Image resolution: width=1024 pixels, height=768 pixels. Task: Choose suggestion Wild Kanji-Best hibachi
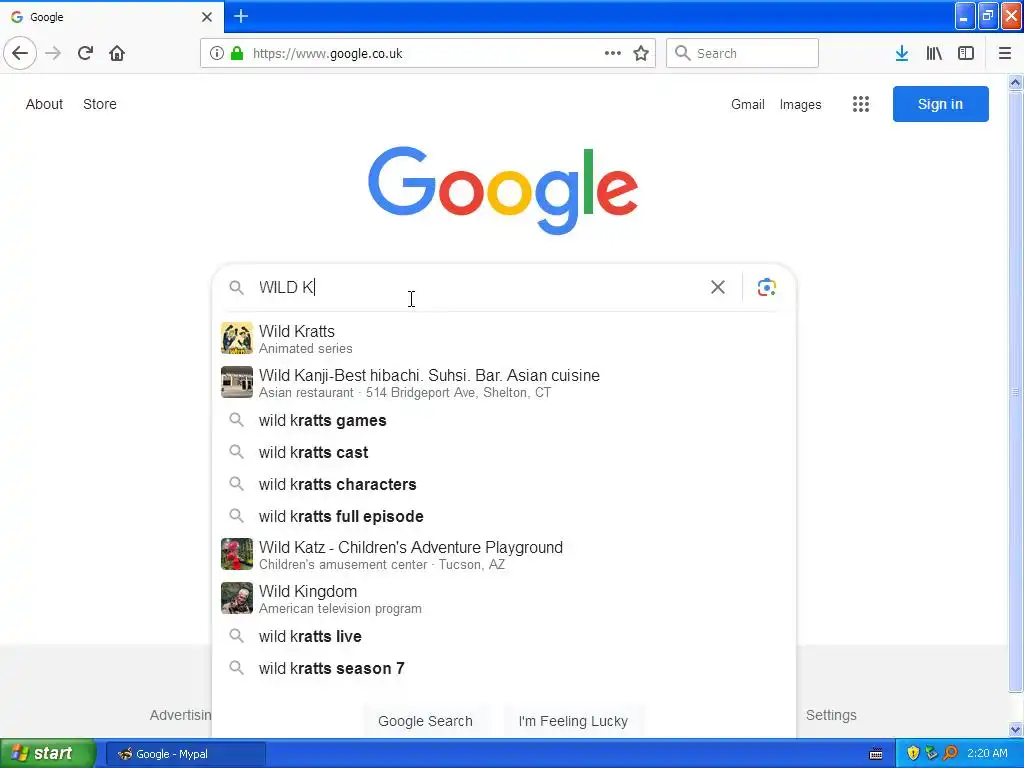click(504, 383)
